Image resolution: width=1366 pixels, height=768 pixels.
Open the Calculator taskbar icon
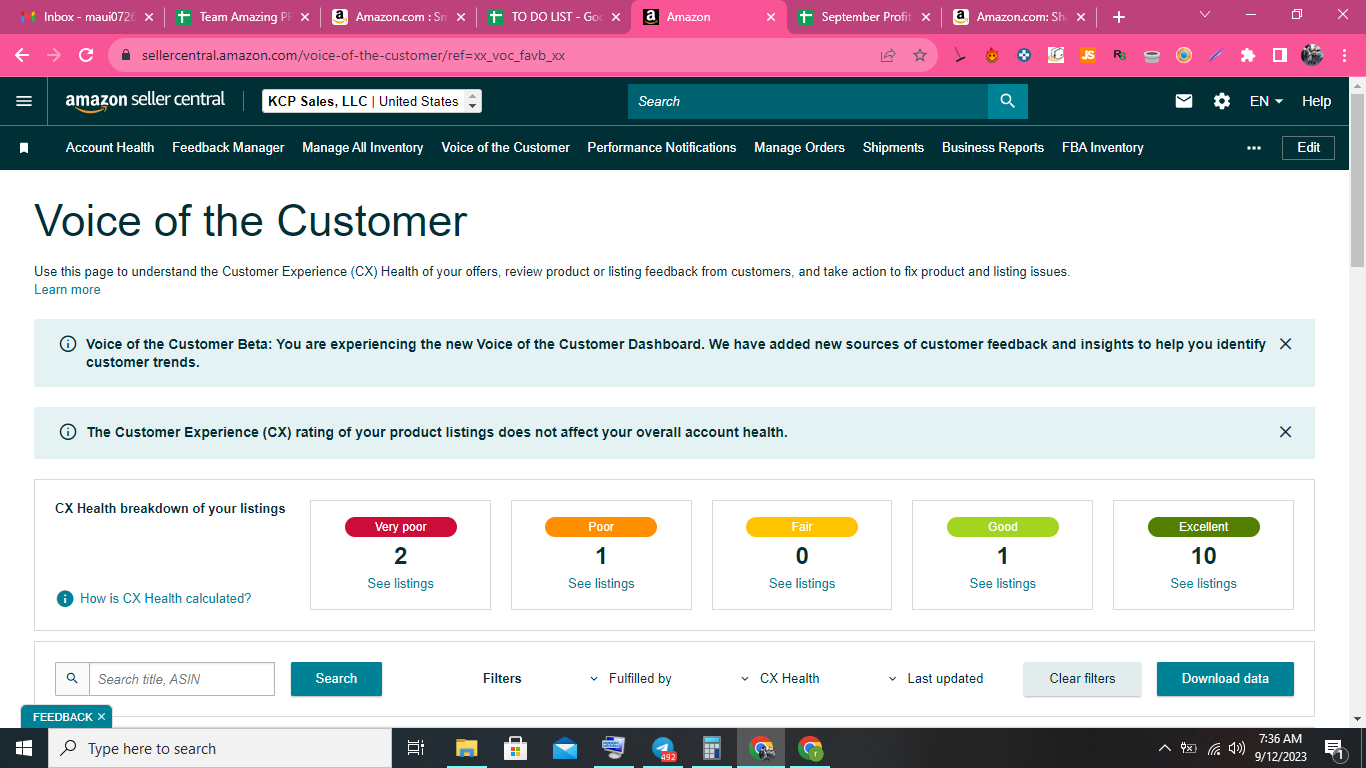[x=712, y=748]
